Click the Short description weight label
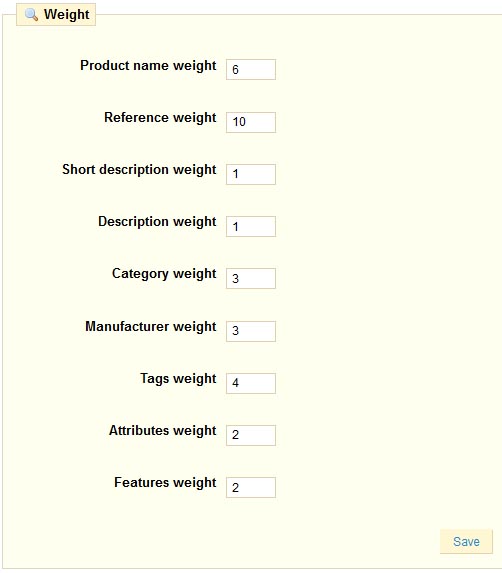Screen dimensions: 502x573 139,170
